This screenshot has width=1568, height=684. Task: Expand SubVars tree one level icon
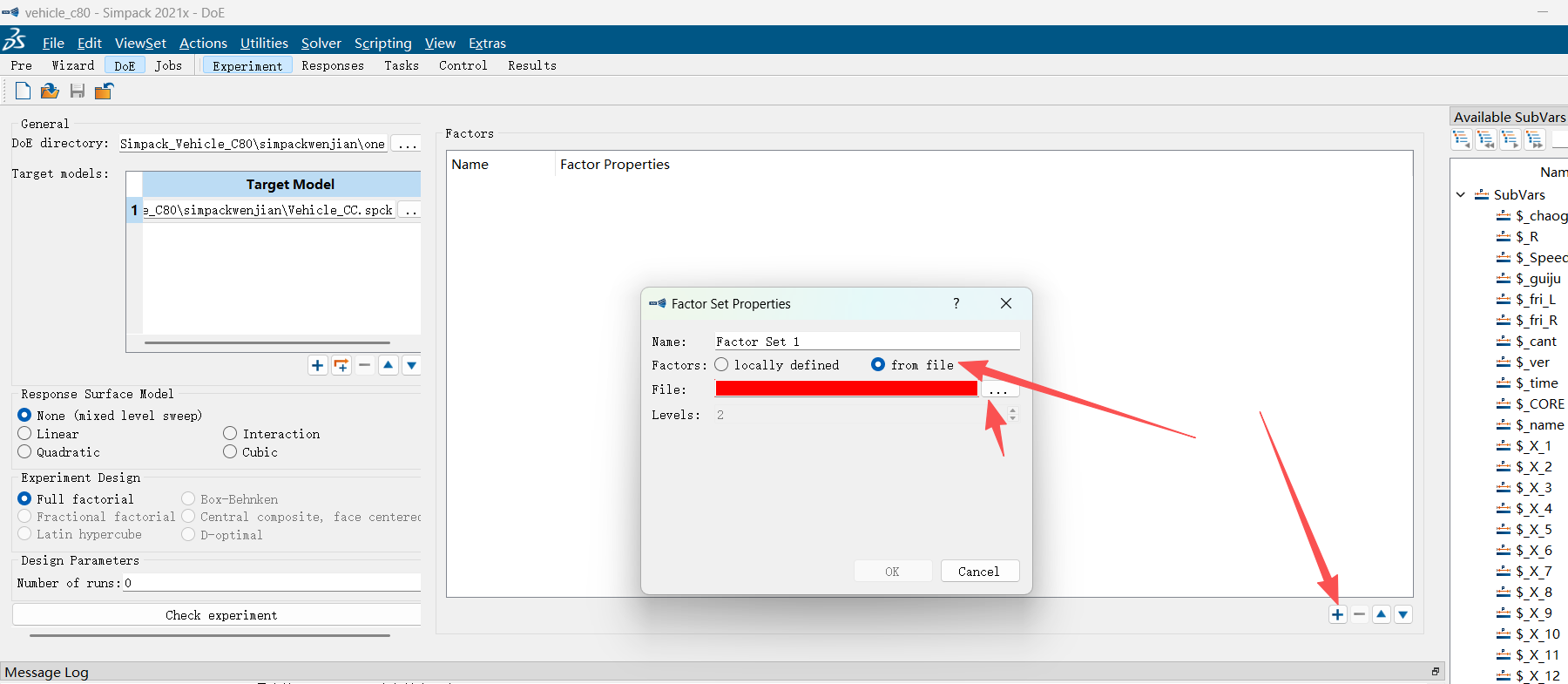[x=1511, y=139]
